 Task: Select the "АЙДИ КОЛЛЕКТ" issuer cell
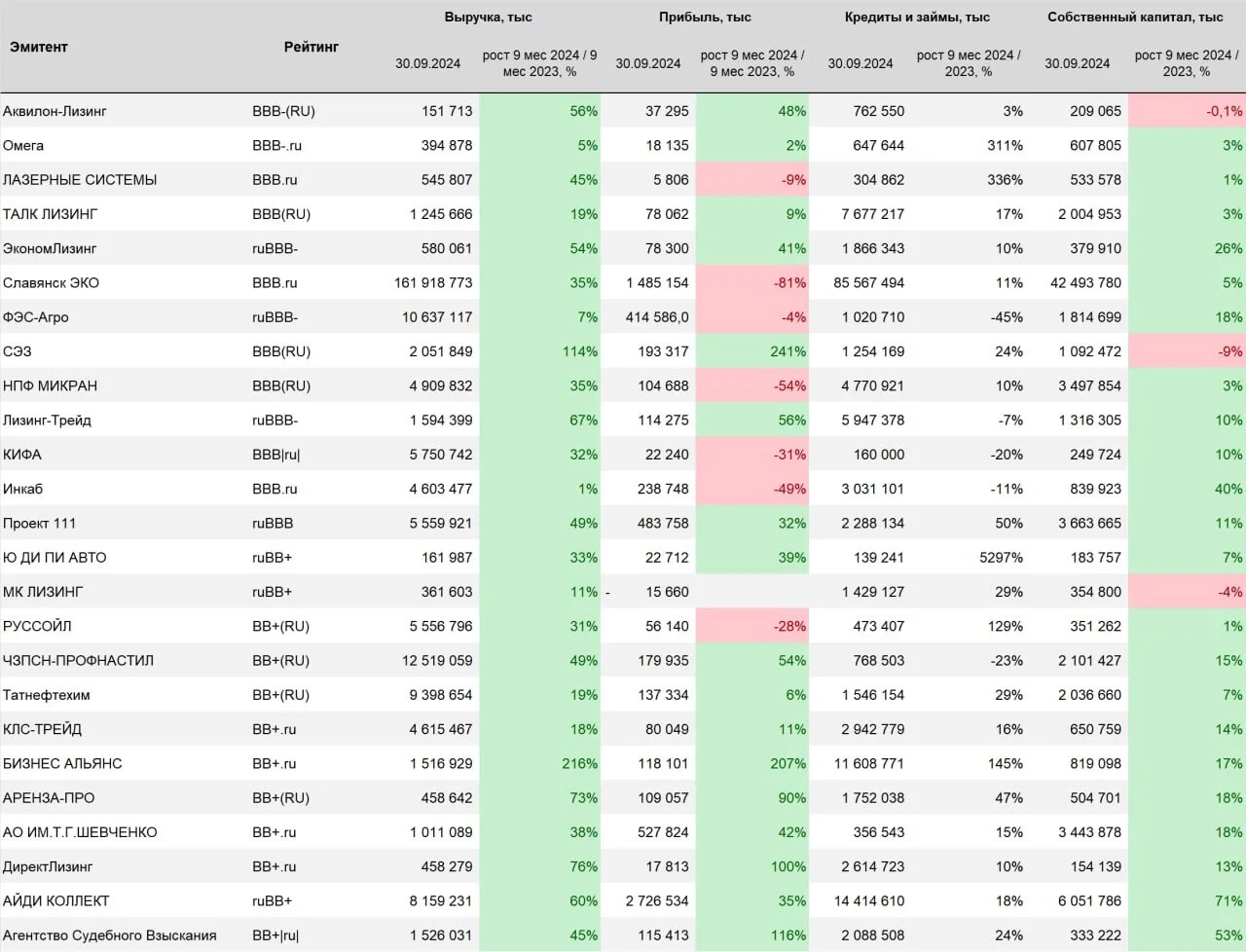tap(56, 901)
